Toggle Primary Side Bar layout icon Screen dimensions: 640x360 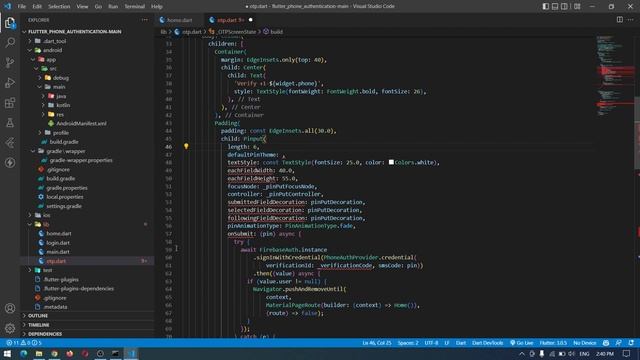[546, 6]
